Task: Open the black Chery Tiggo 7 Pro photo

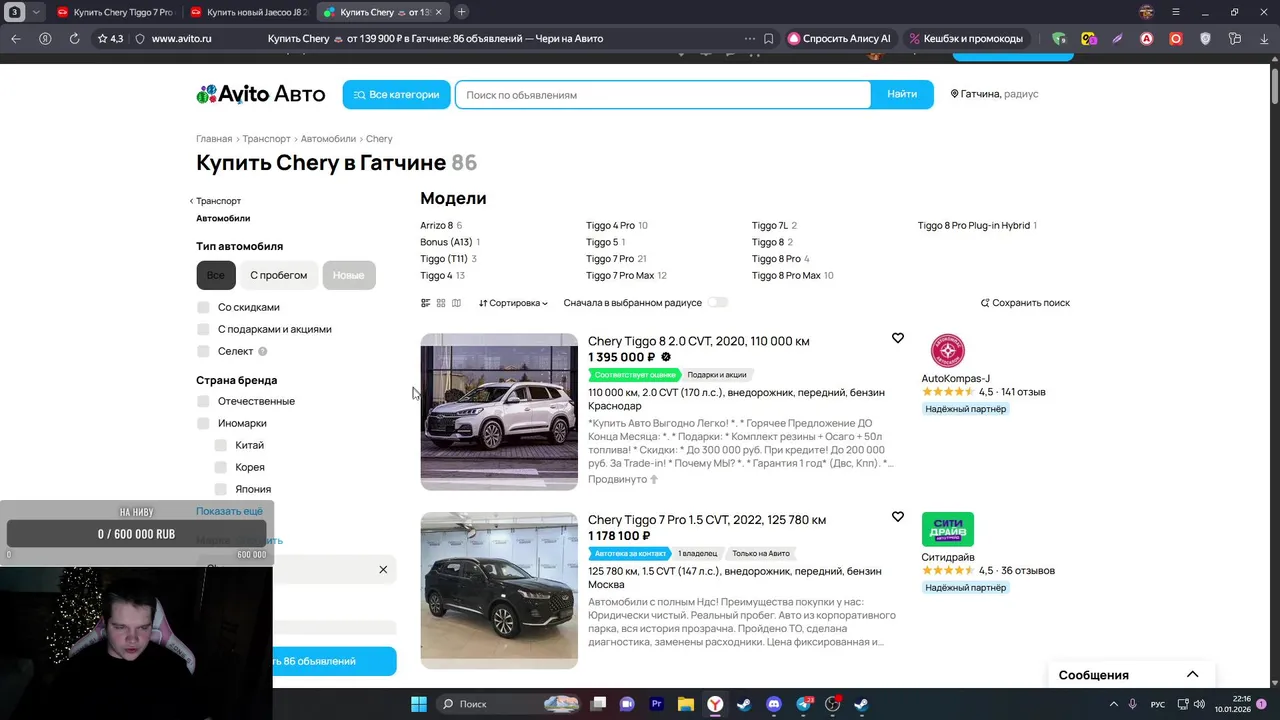Action: (499, 590)
